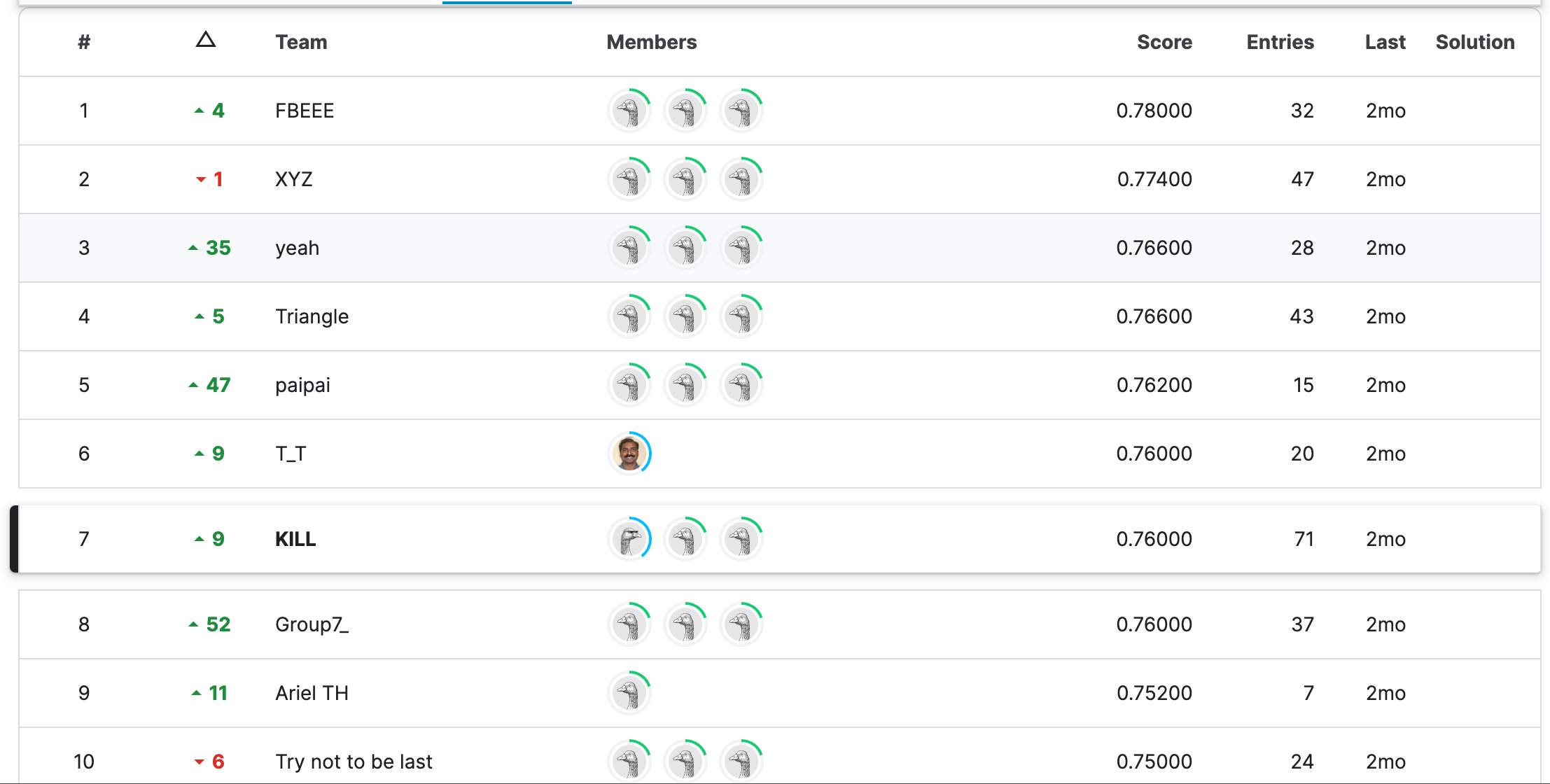Viewport: 1550px width, 784px height.
Task: Select team name FBEEE
Action: [305, 111]
